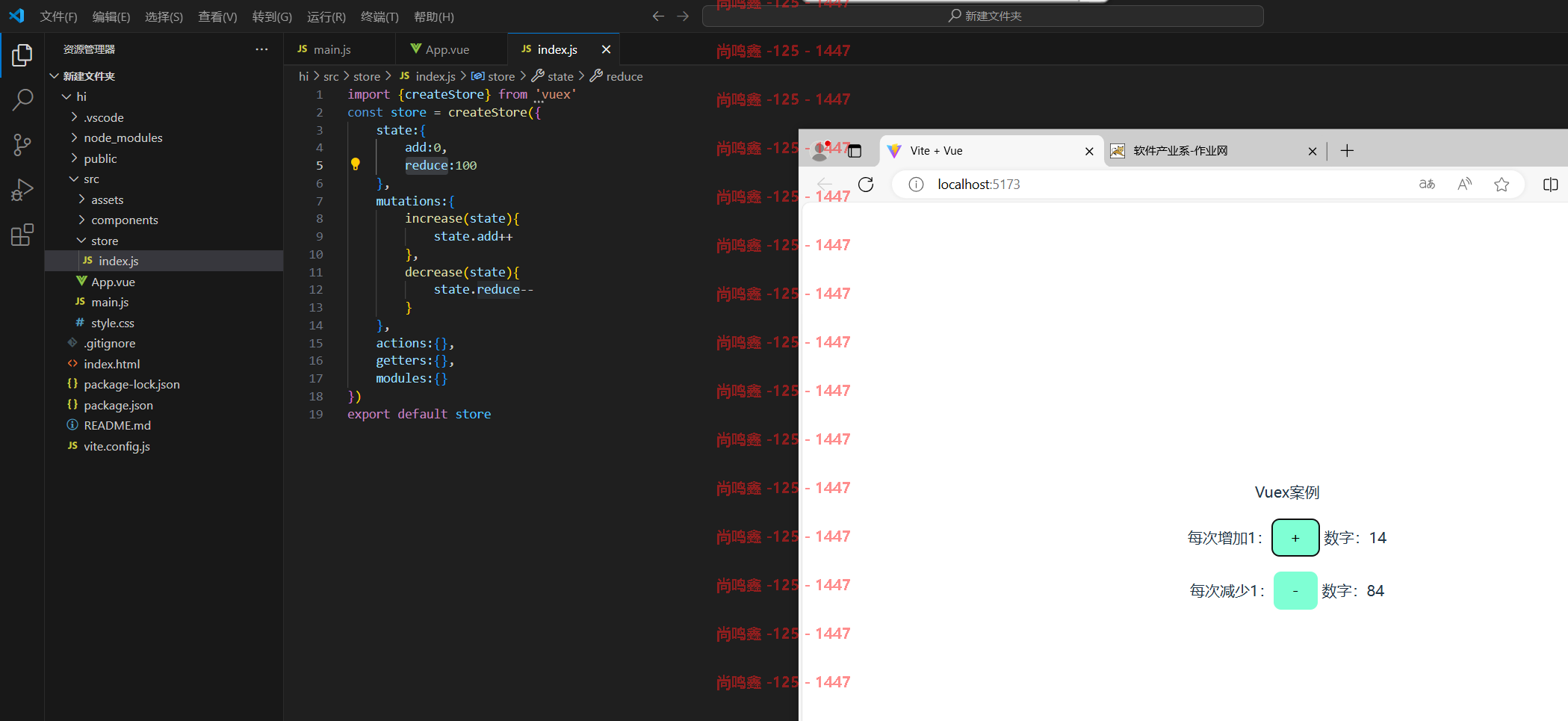Open main.js in the file tree
Image resolution: width=1568 pixels, height=721 pixels.
pyautogui.click(x=164, y=302)
